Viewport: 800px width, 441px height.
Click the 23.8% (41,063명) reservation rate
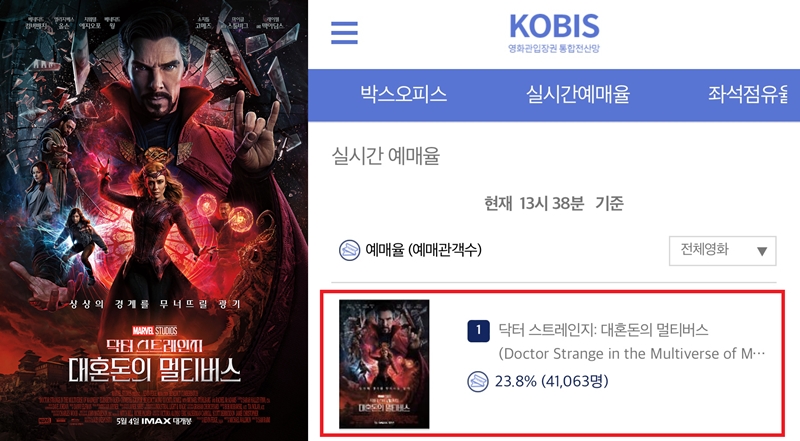pos(552,381)
